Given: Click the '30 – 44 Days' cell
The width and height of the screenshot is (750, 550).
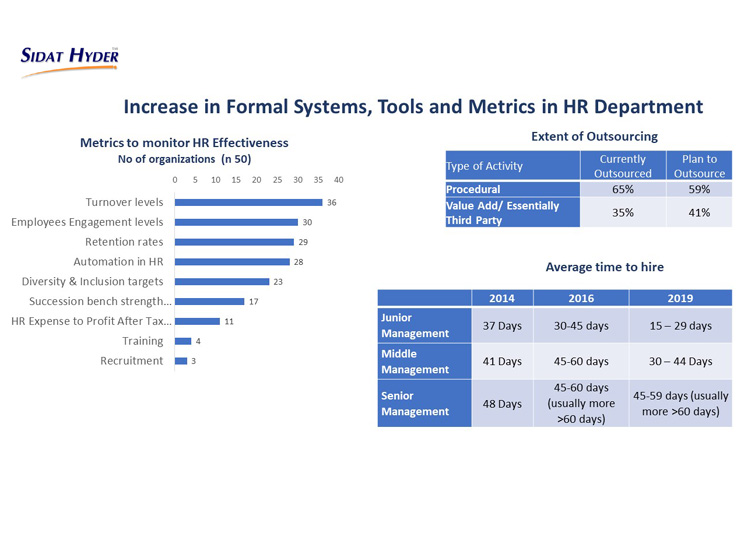Looking at the screenshot, I should (x=681, y=362).
